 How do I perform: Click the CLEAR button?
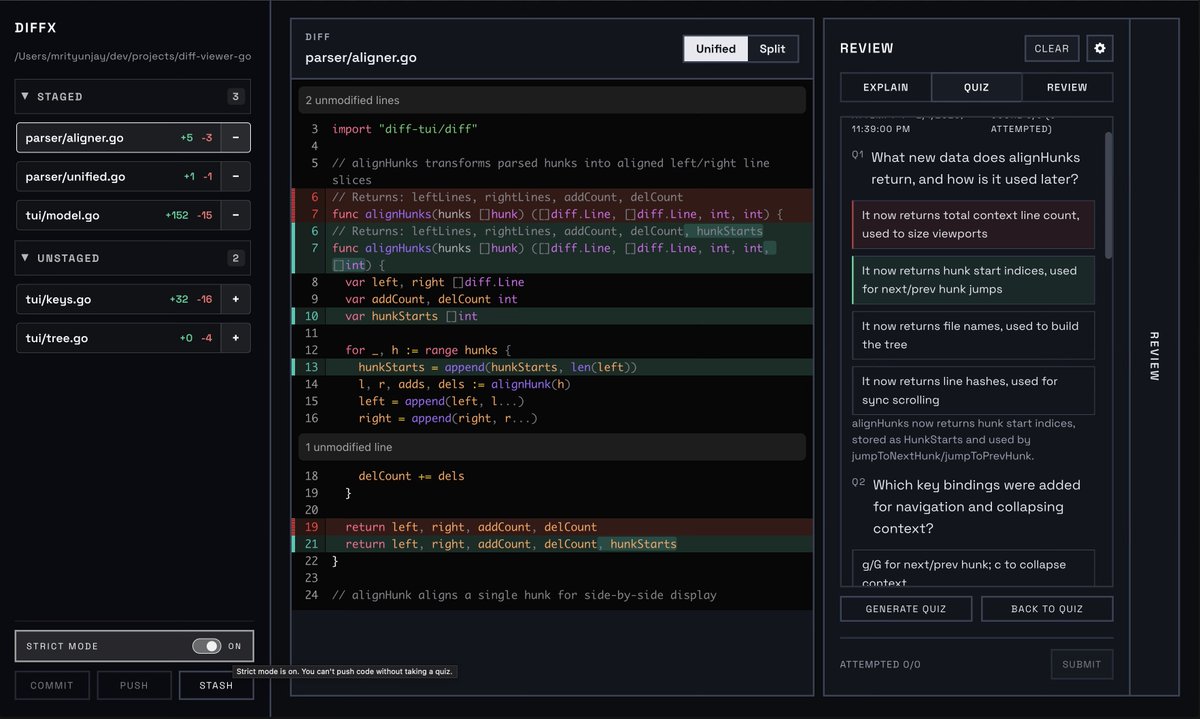coord(1052,48)
